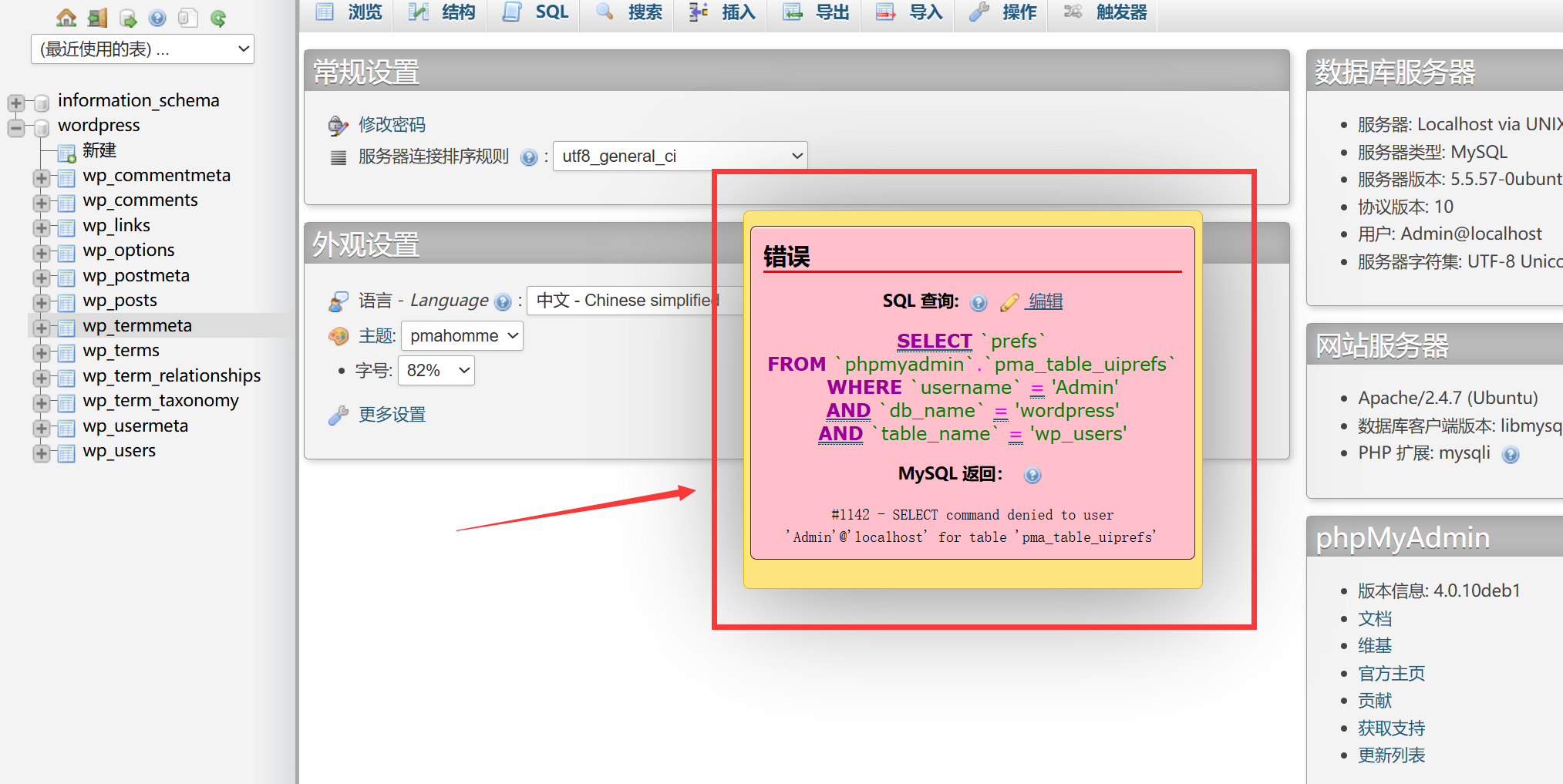
Task: Click table icon for wp_usermeta
Action: point(67,428)
